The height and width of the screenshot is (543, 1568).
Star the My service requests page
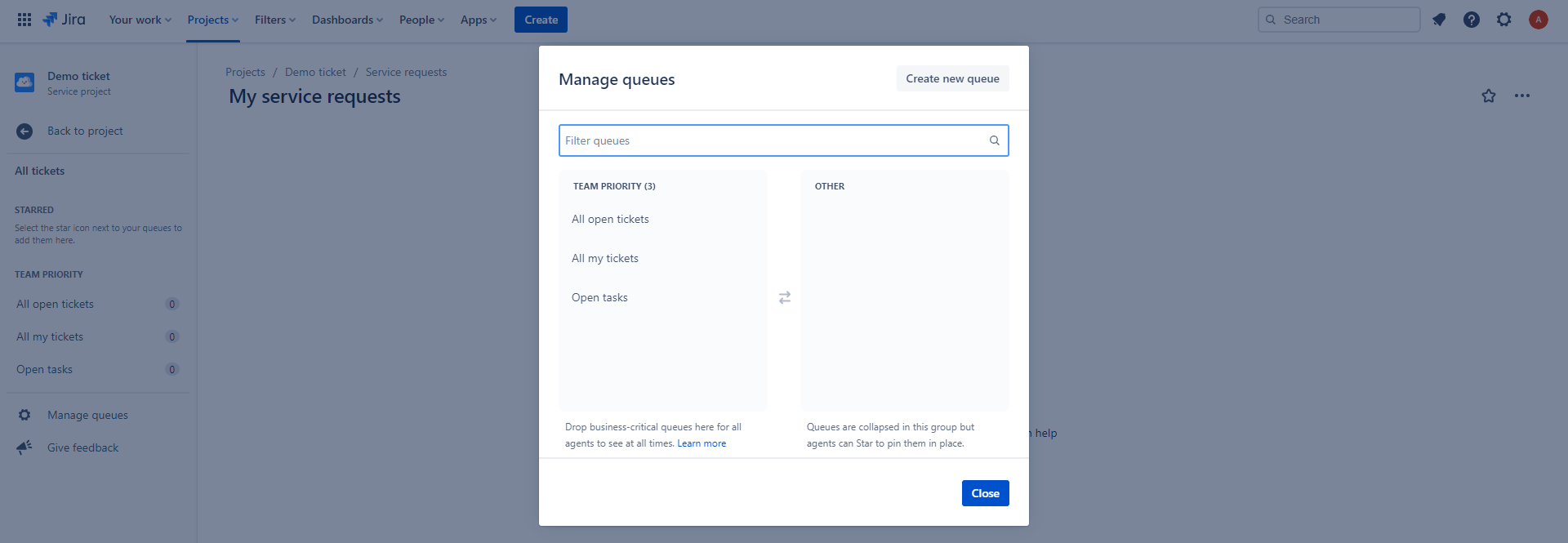(1489, 96)
